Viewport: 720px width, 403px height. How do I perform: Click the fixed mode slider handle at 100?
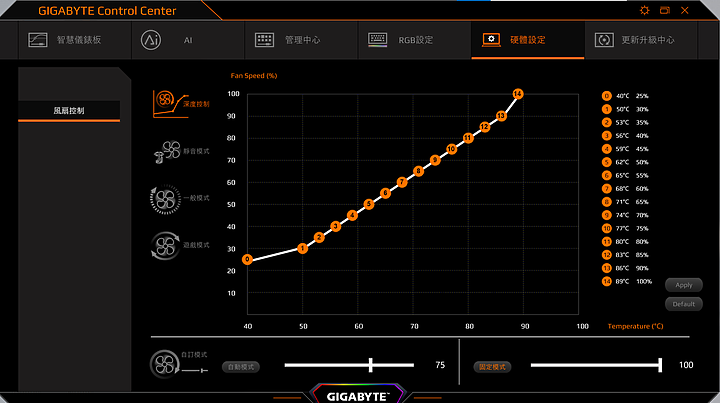tap(660, 365)
